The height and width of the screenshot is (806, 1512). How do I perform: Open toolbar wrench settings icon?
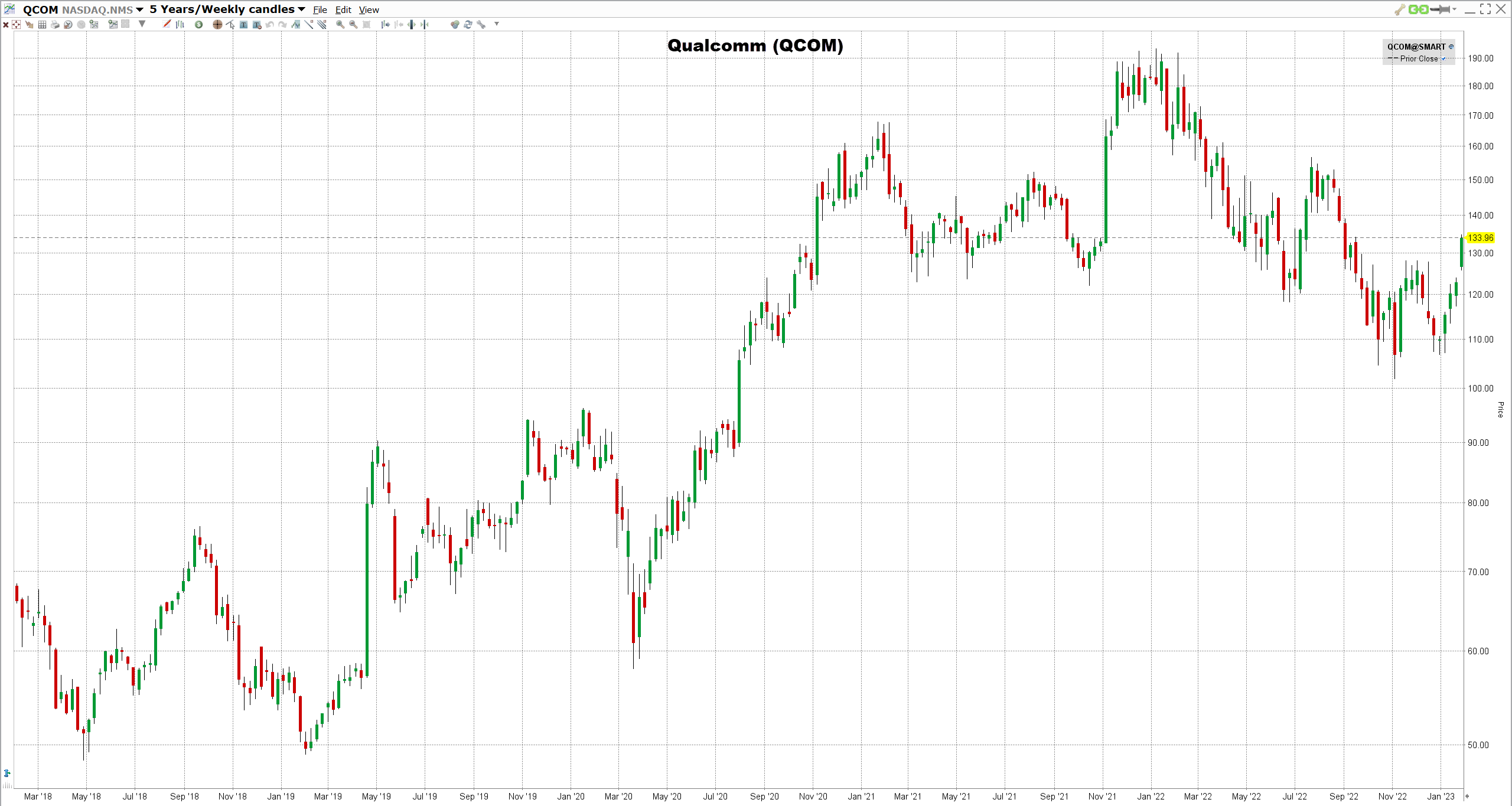click(x=481, y=24)
